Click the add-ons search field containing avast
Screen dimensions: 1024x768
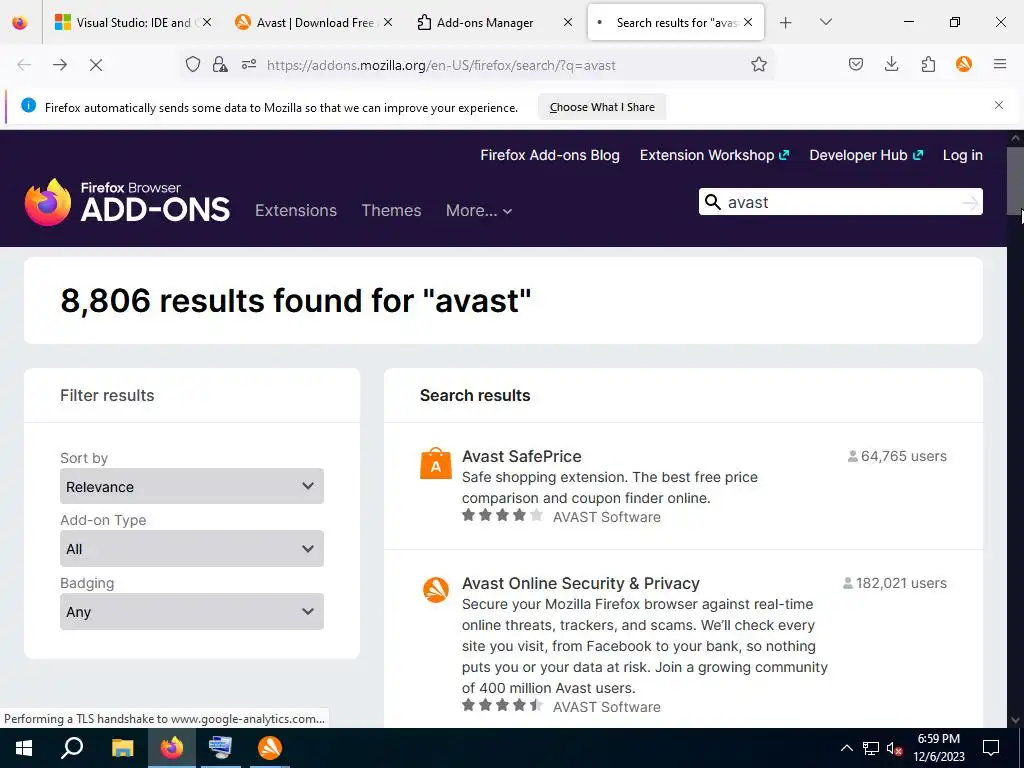(x=840, y=202)
